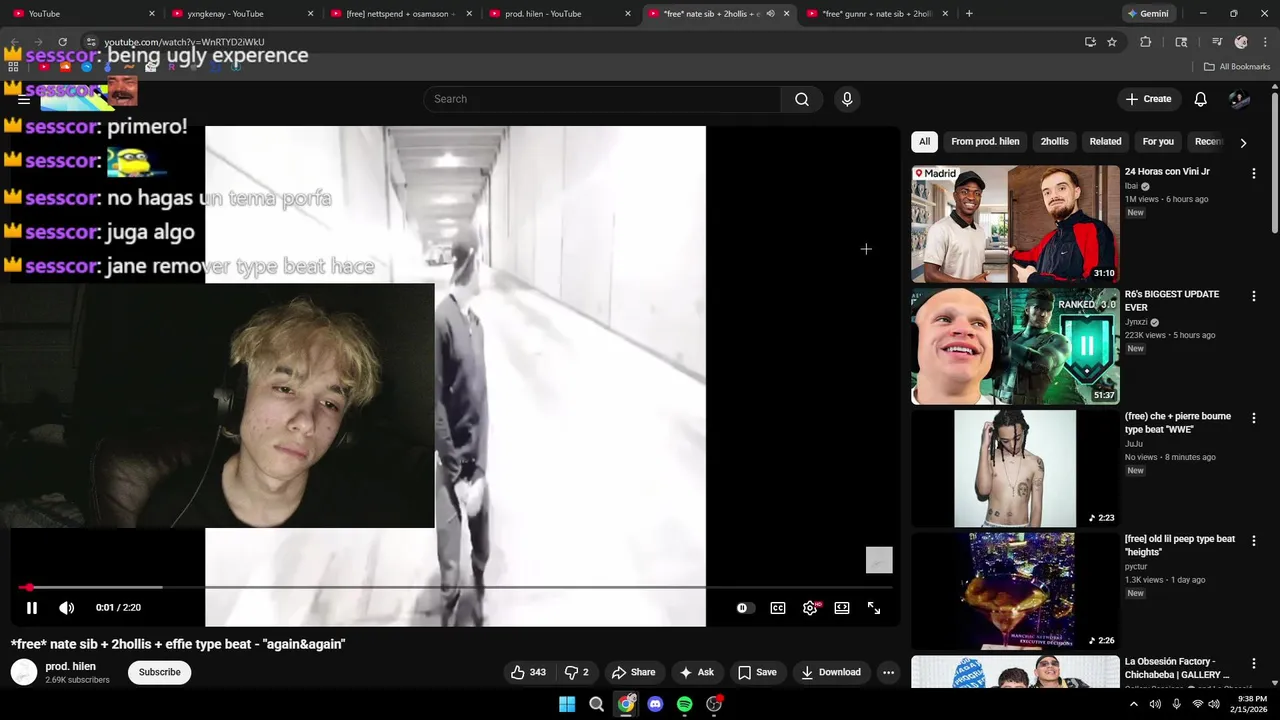Open options for "heights" type beat video
This screenshot has height=720, width=1280.
1253,541
